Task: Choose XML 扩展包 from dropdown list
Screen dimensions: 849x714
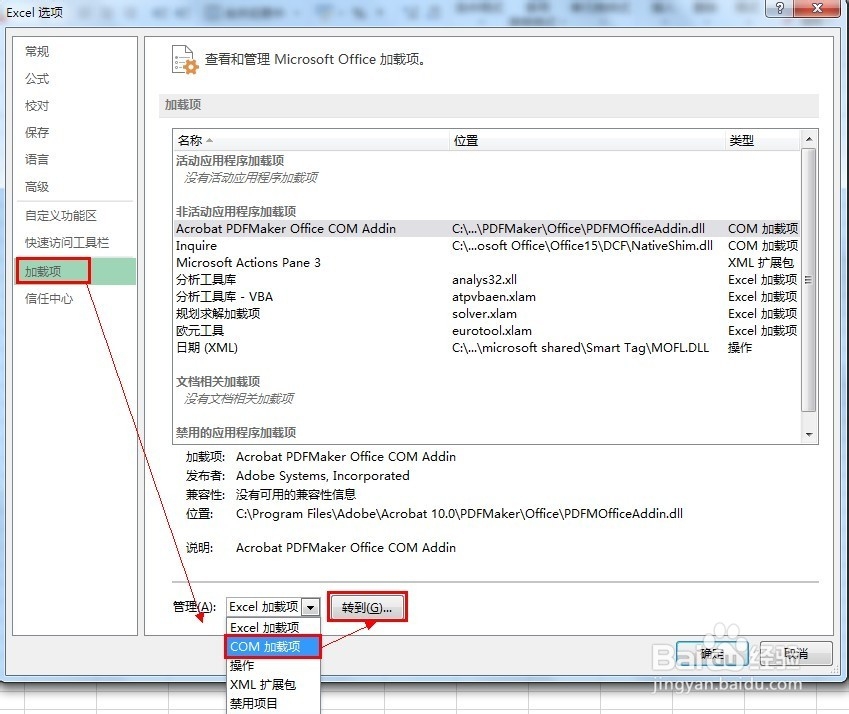Action: click(273, 685)
